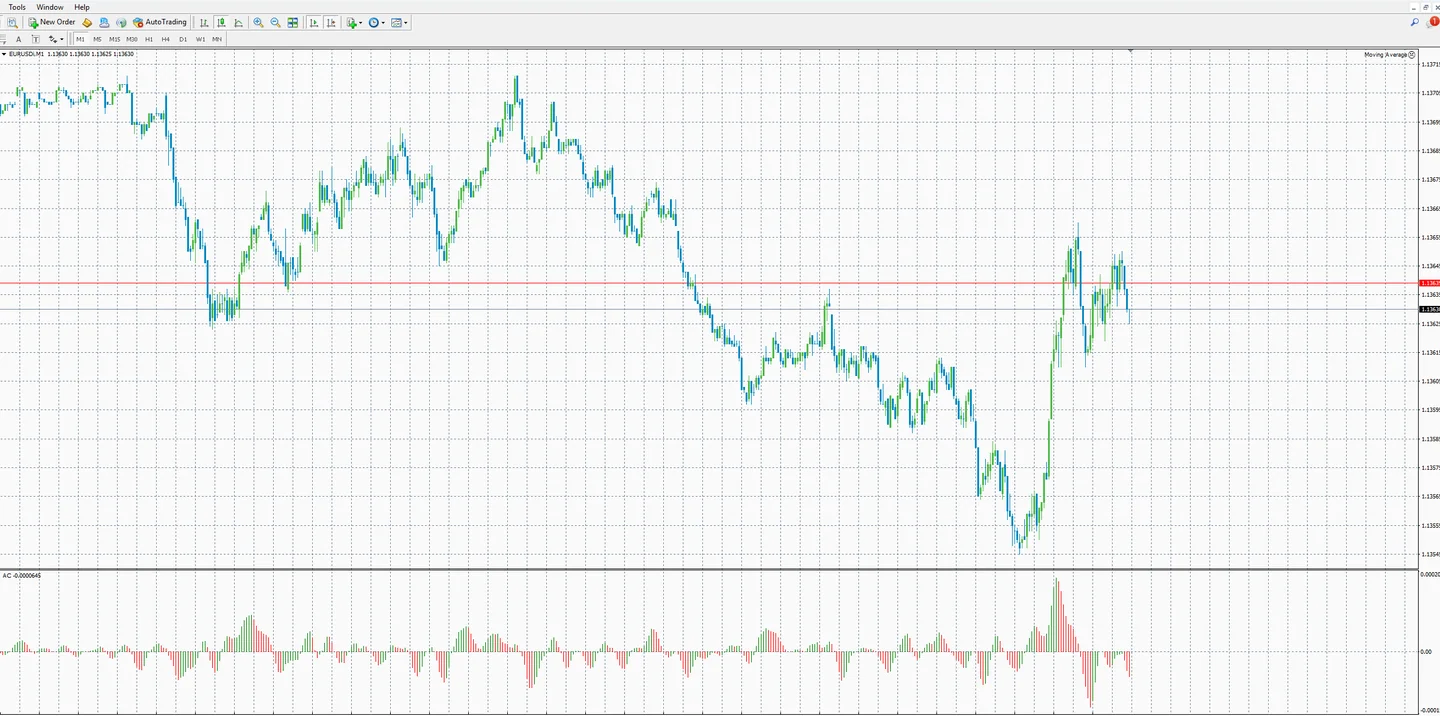
Task: Open the Window menu
Action: coord(50,7)
